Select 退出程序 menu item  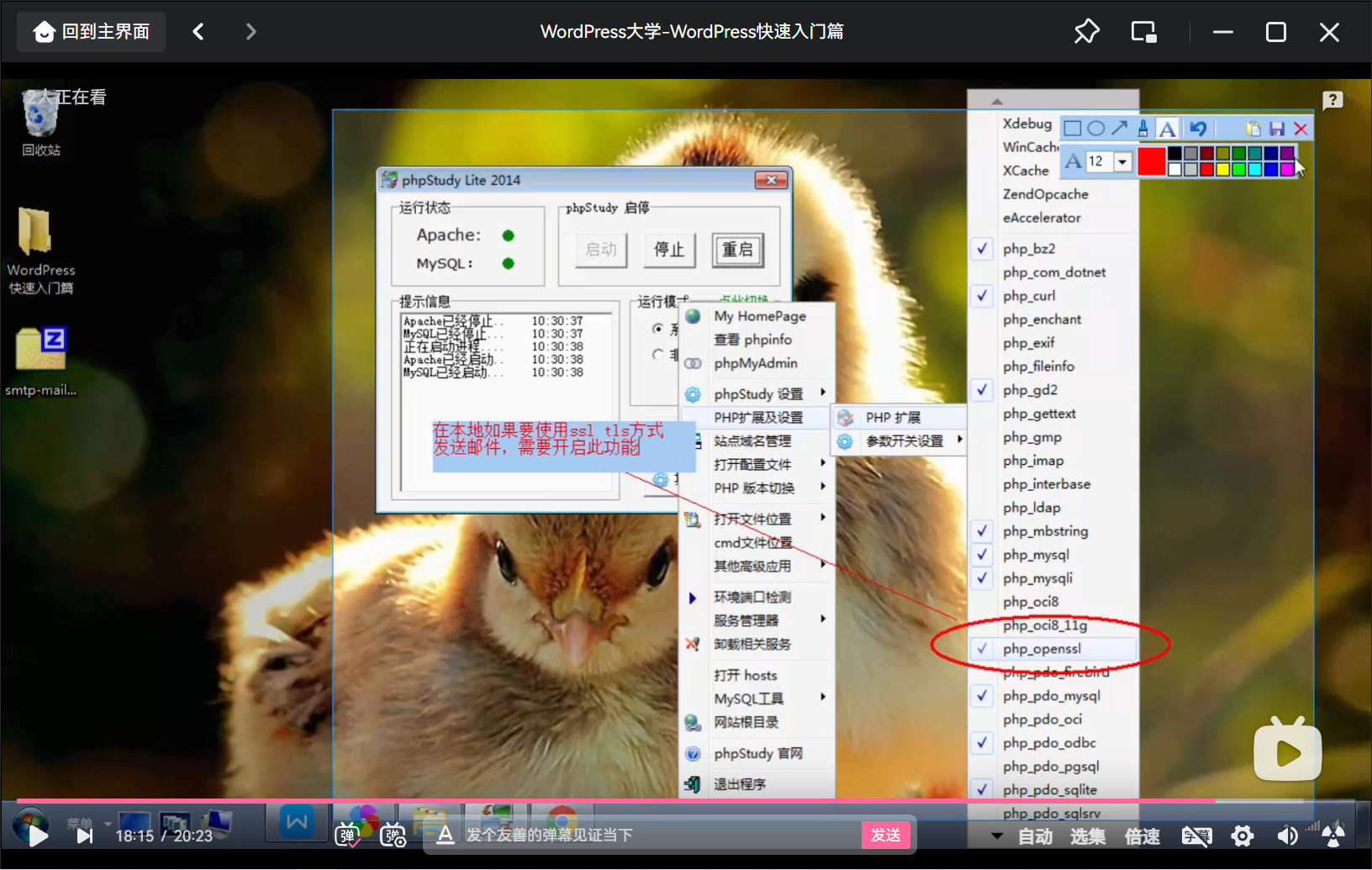757,783
